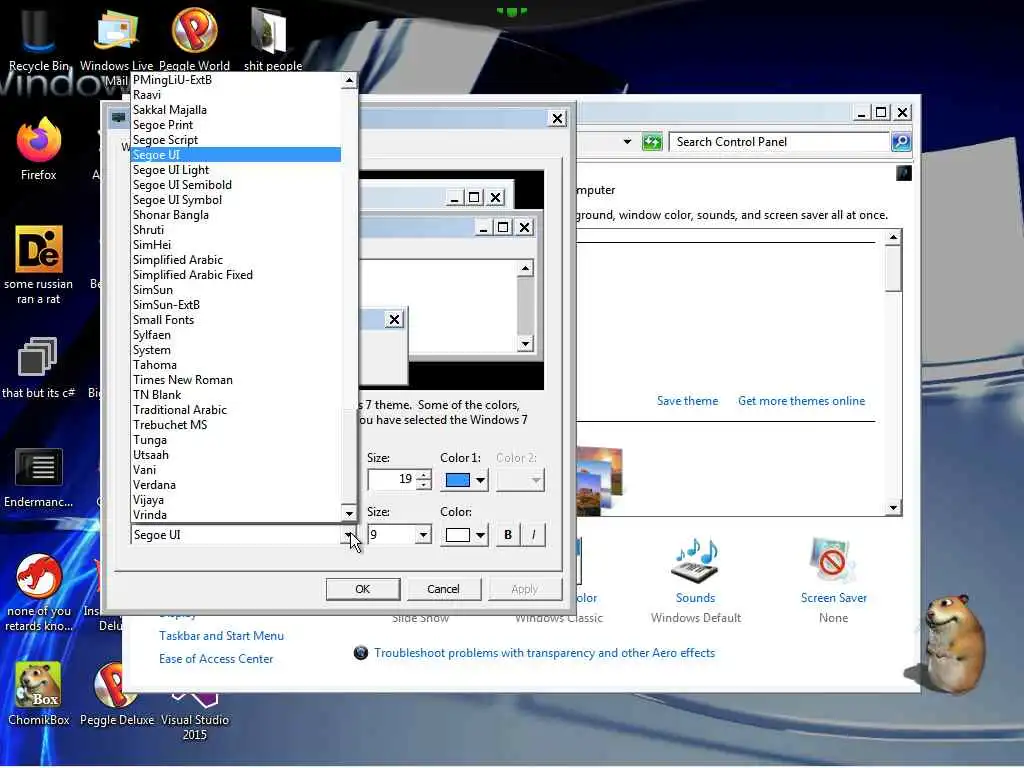Click the landscape theme thumbnail
This screenshot has width=1024, height=768.
(x=600, y=480)
